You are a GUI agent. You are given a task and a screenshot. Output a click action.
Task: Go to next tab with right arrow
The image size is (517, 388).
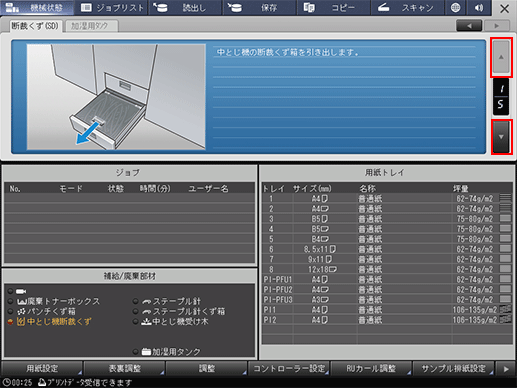[497, 26]
